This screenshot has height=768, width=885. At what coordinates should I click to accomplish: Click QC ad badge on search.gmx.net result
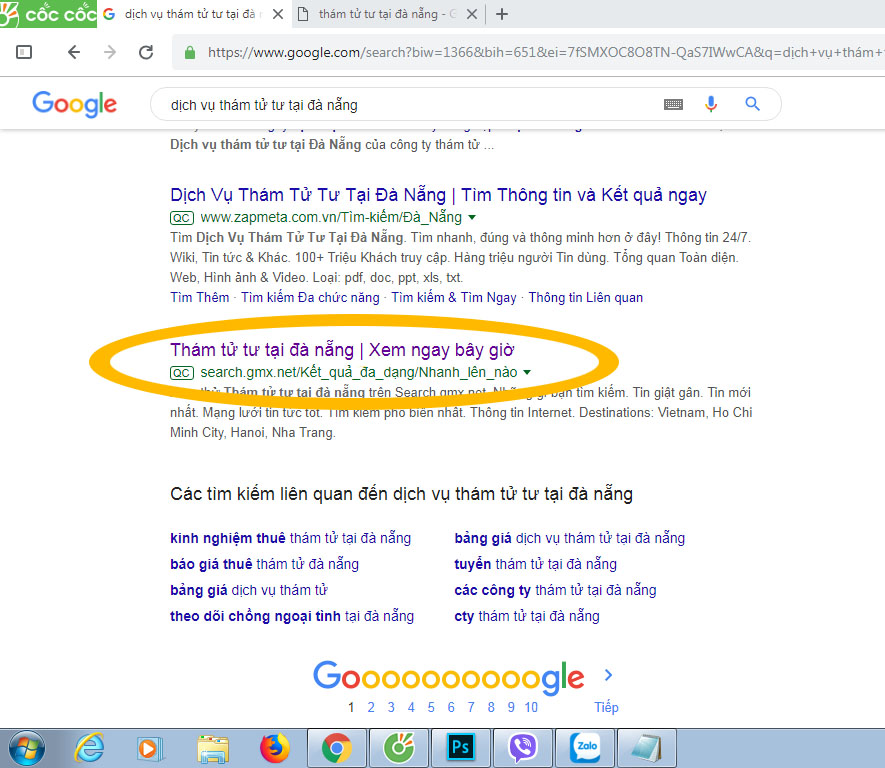(182, 373)
